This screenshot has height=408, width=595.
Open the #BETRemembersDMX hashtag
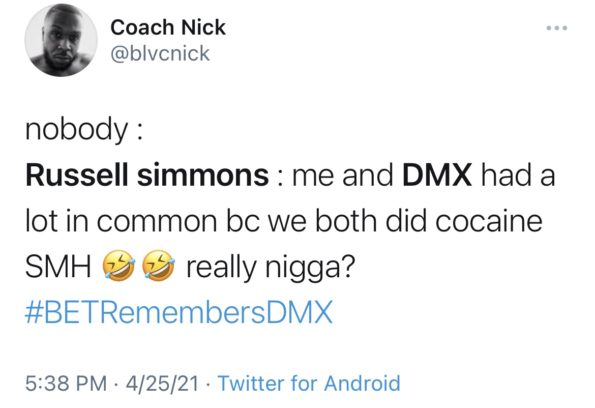179,312
